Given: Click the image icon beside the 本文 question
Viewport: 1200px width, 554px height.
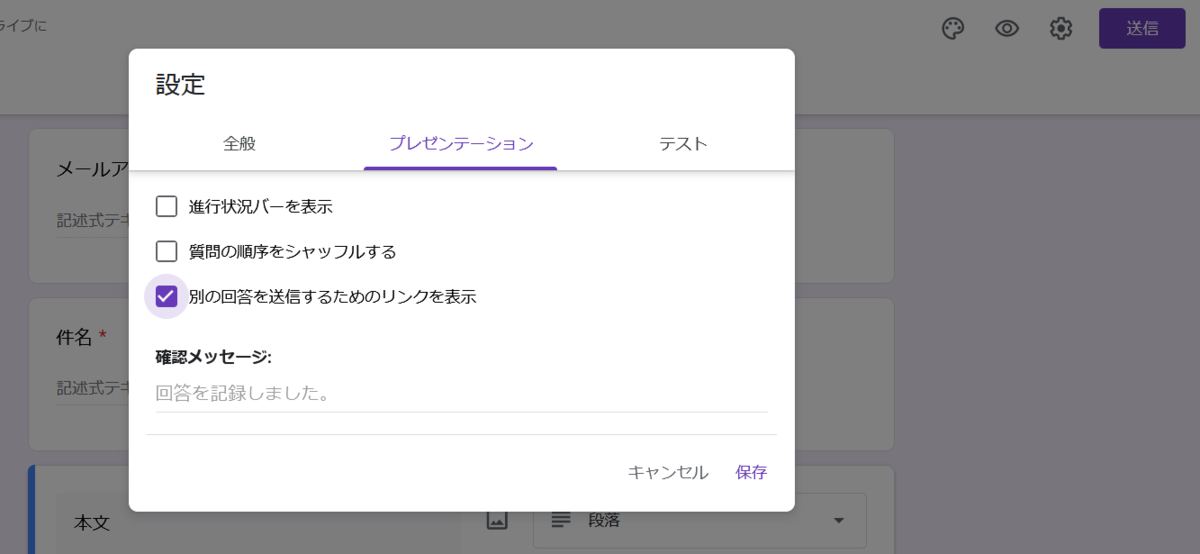Looking at the screenshot, I should (497, 520).
